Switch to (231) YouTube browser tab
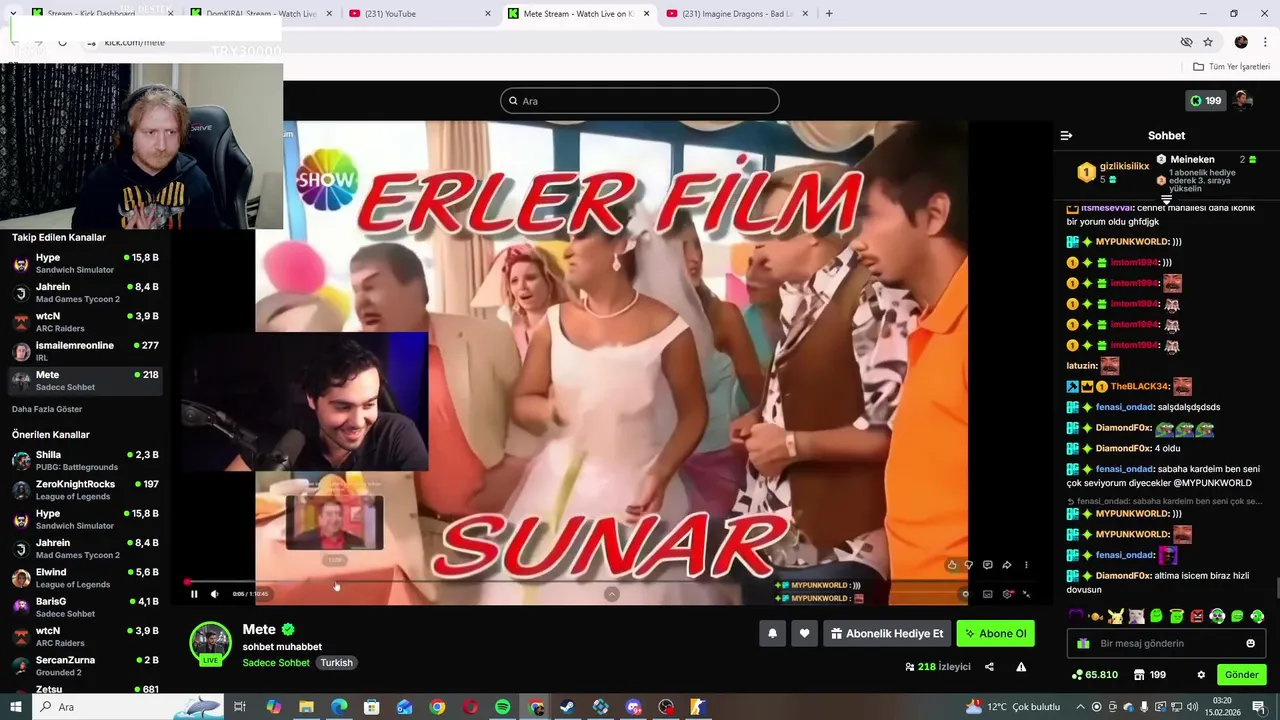 click(x=418, y=14)
